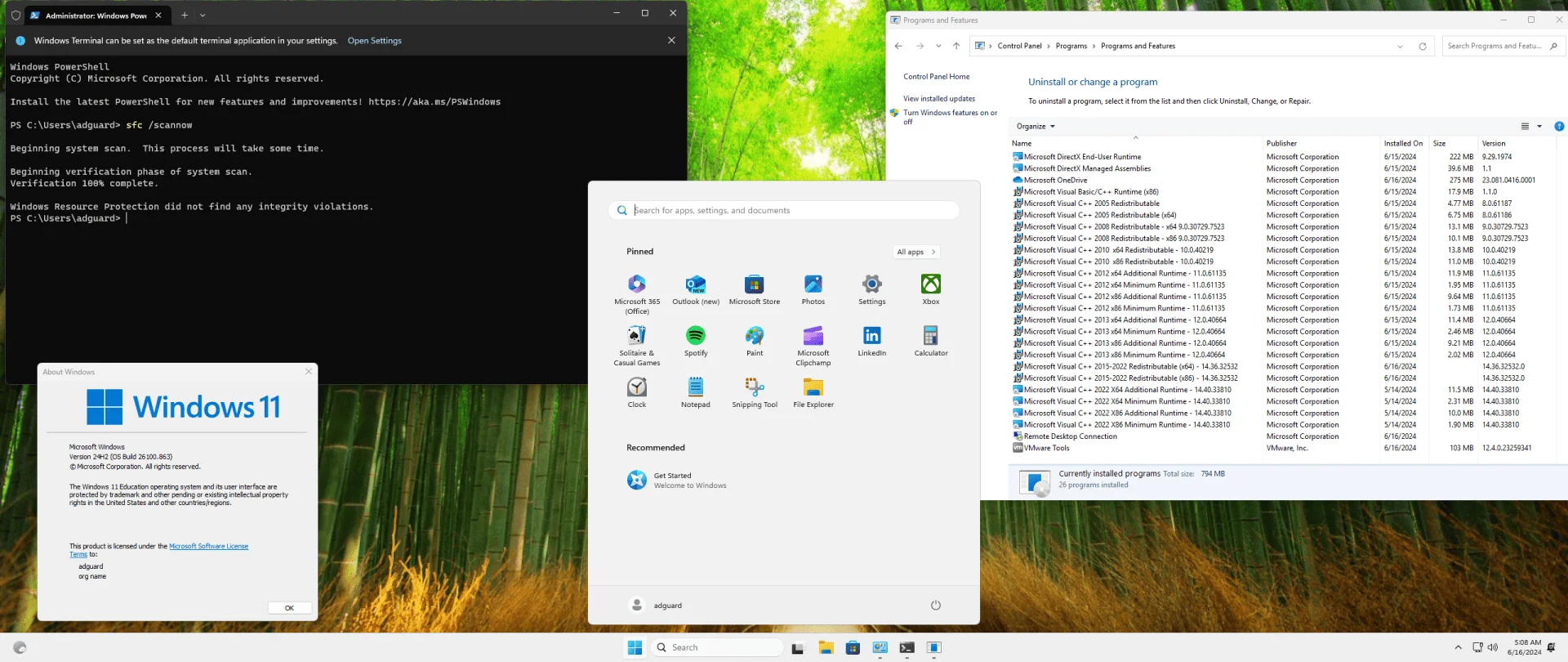Launch Notepad from Start menu
The image size is (1568, 662).
point(696,393)
